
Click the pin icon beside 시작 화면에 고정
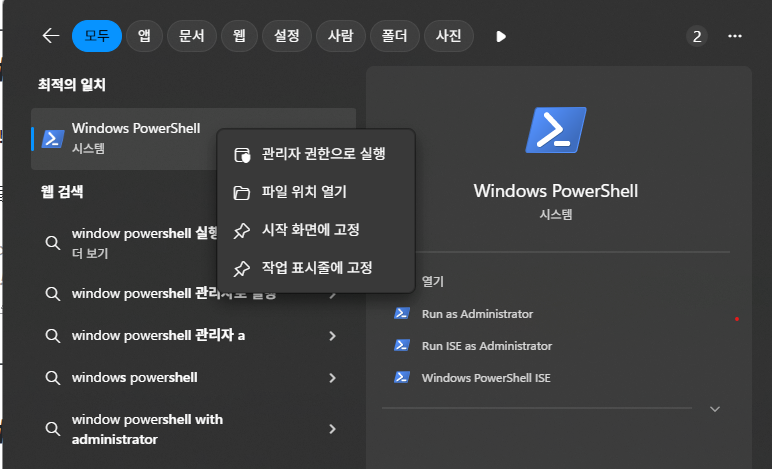coord(241,231)
